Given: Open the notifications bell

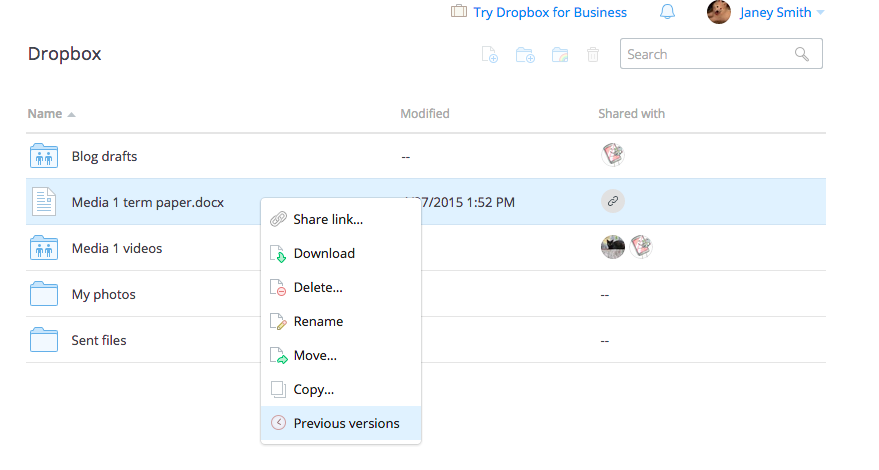Looking at the screenshot, I should coord(667,13).
